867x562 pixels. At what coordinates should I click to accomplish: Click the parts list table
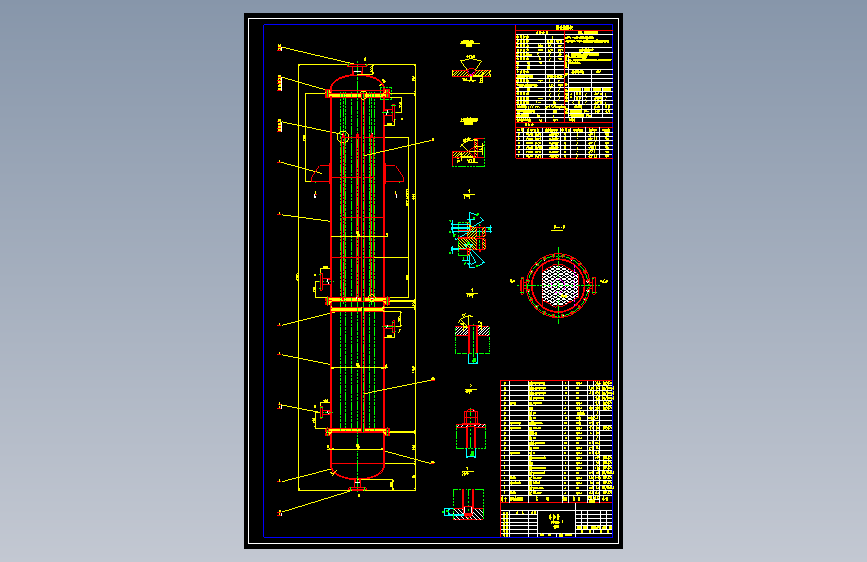[556, 441]
